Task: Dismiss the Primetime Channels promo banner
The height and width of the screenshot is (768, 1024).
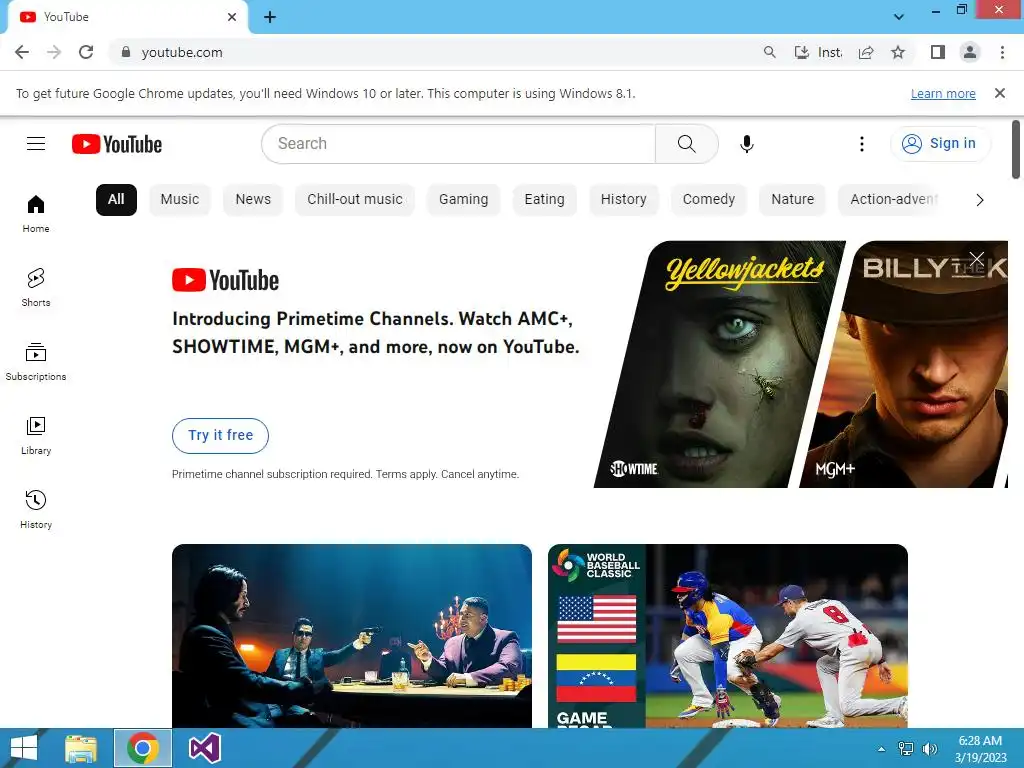Action: [x=976, y=259]
